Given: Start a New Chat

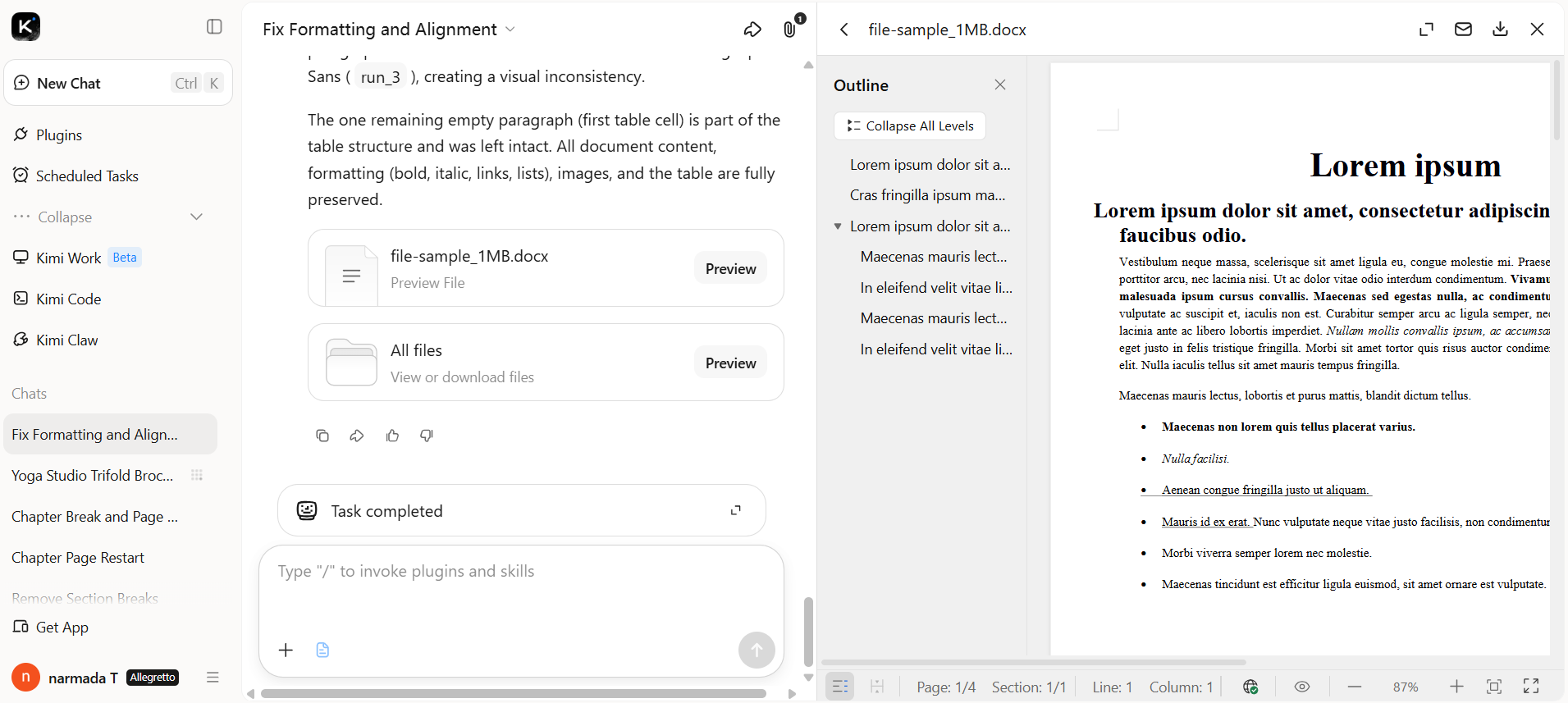Looking at the screenshot, I should coord(118,83).
